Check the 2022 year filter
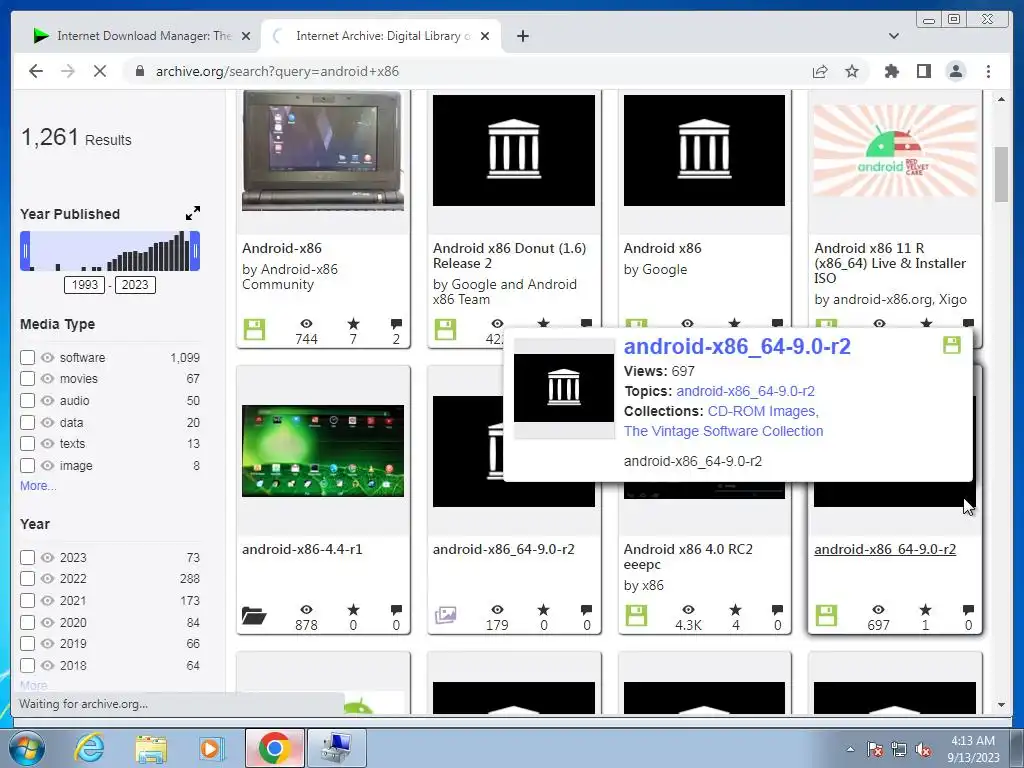 tap(27, 579)
